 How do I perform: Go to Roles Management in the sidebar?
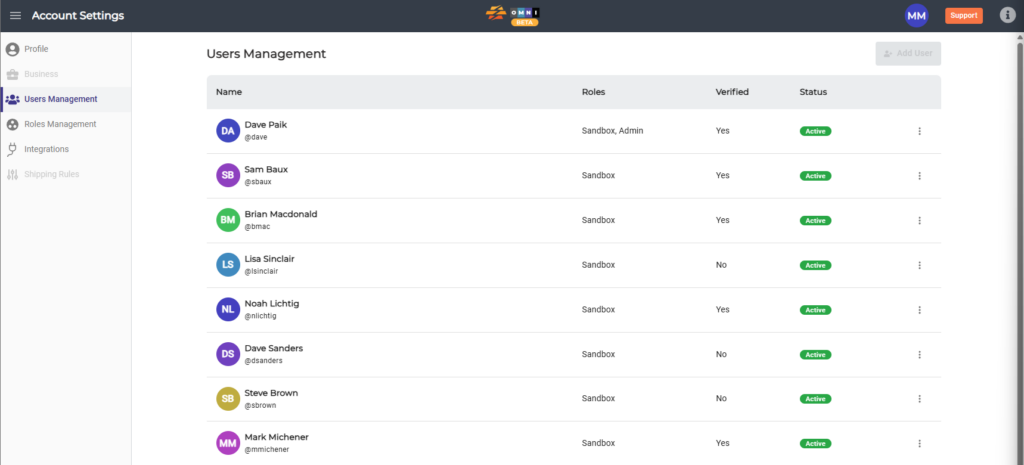click(x=65, y=124)
